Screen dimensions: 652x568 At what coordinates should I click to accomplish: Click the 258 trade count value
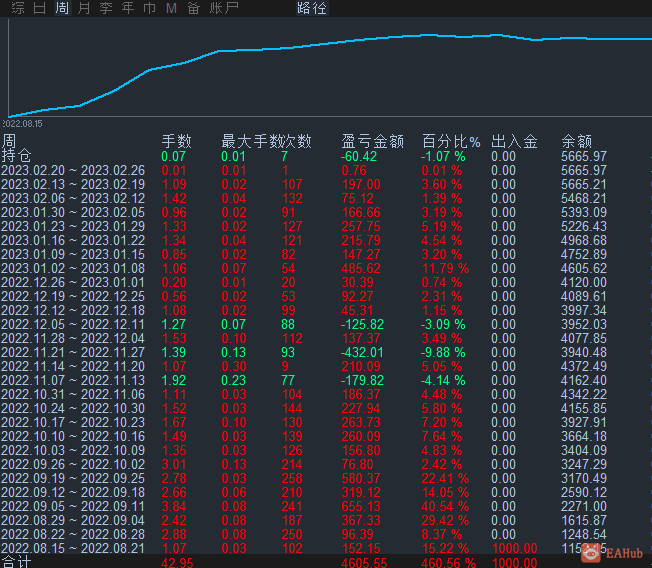(x=292, y=479)
